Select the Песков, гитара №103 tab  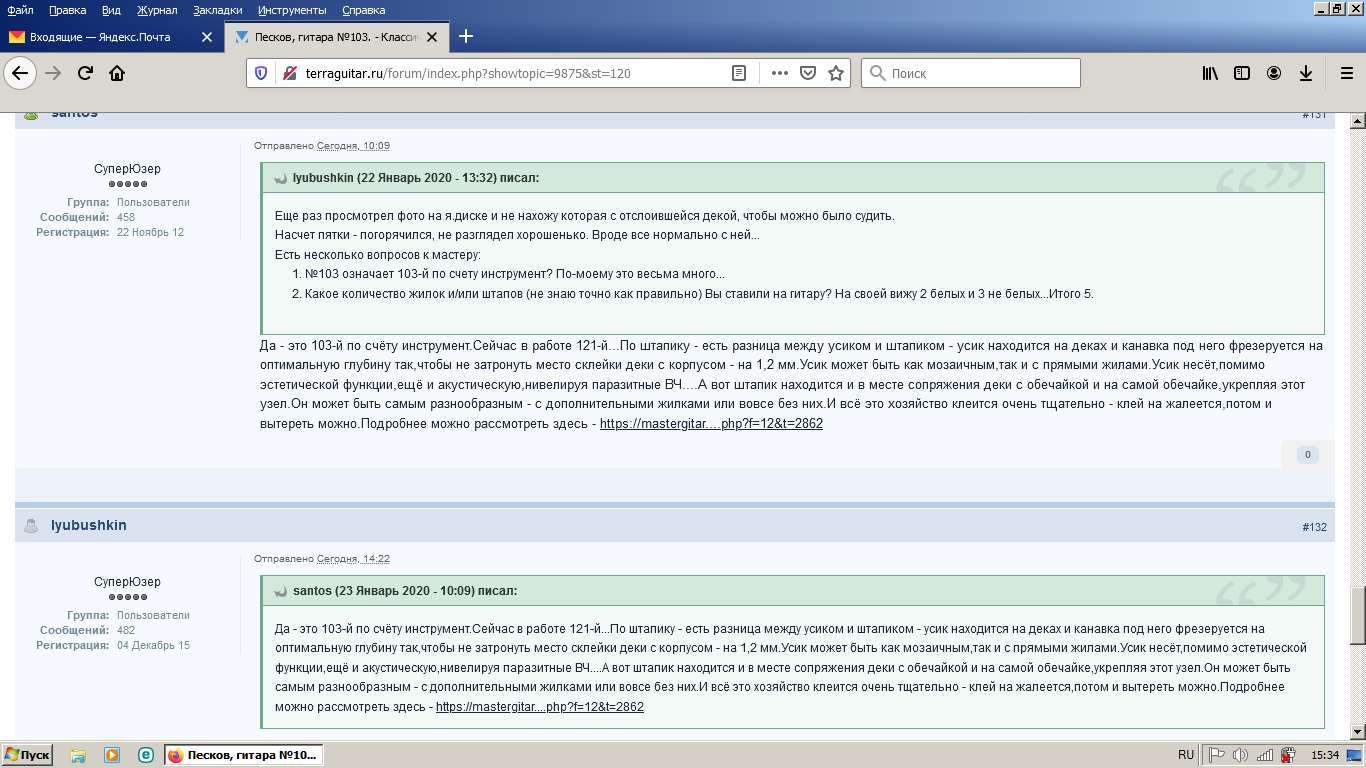[337, 37]
